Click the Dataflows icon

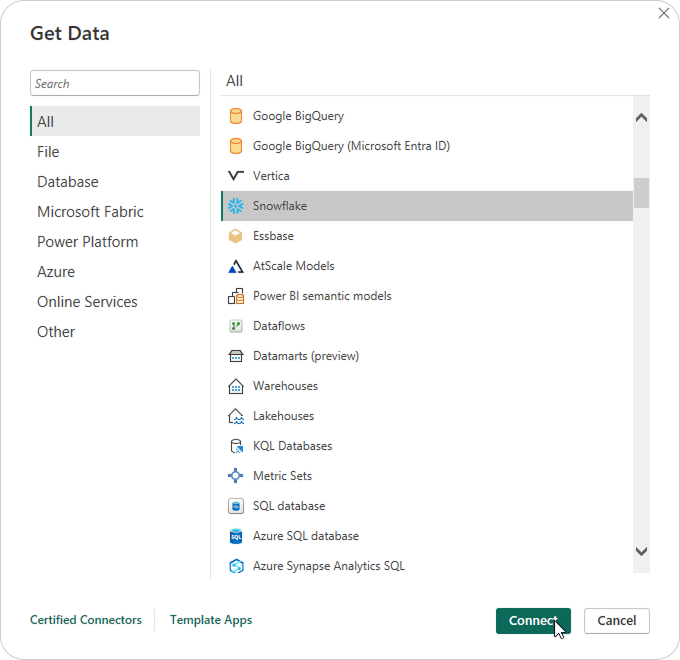236,326
